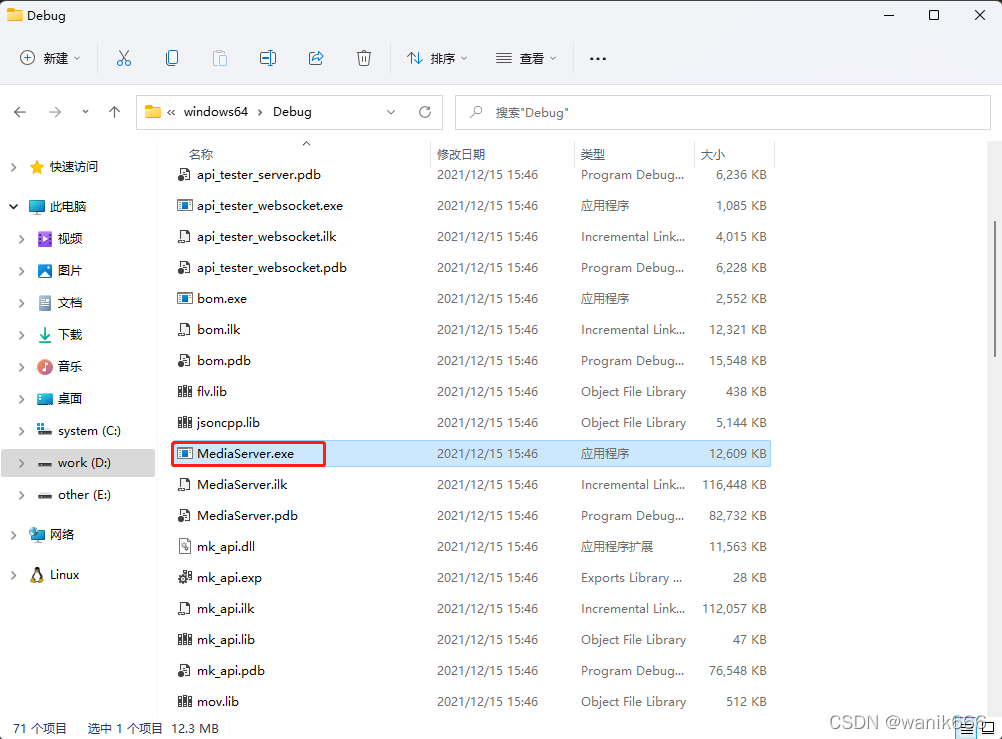Select other (E:) drive
Image resolution: width=1002 pixels, height=739 pixels.
click(84, 495)
